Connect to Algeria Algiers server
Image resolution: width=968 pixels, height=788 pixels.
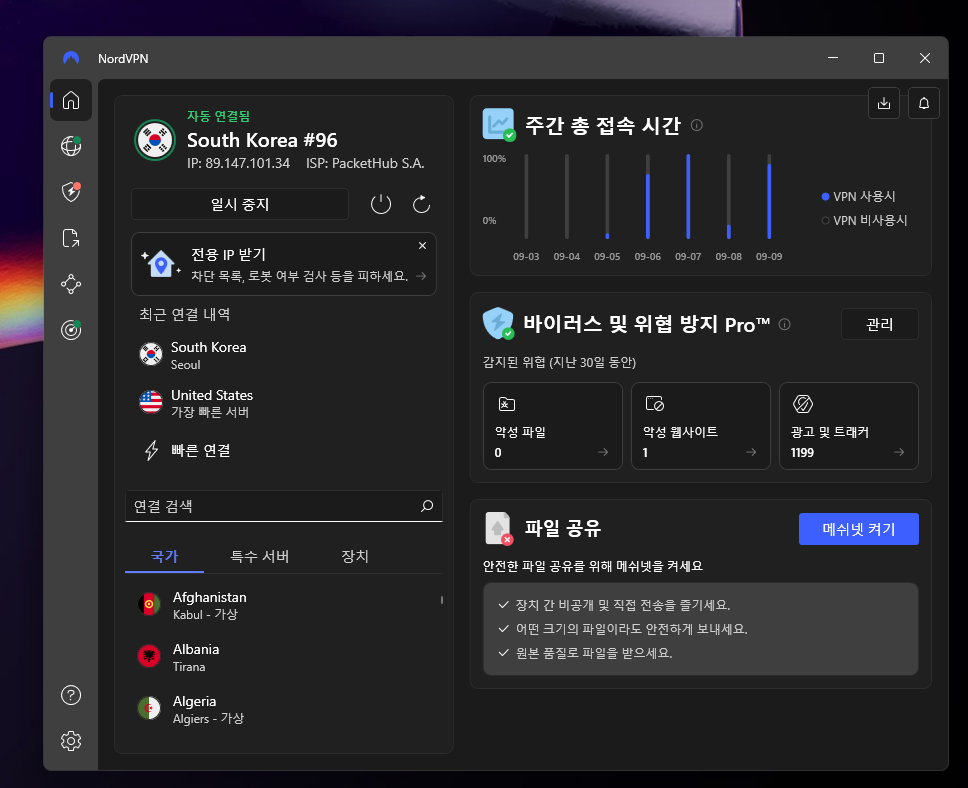284,709
